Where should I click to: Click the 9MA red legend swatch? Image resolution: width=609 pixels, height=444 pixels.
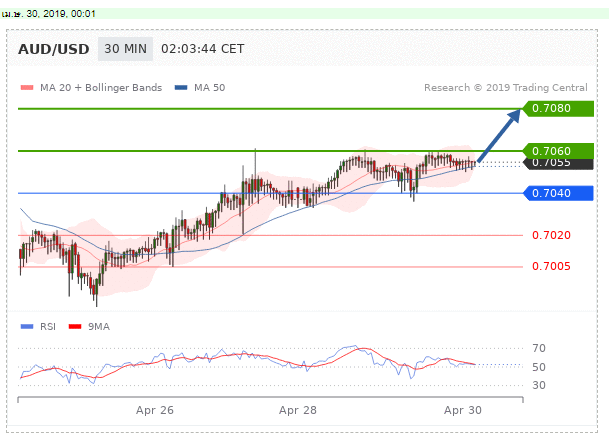(75, 327)
